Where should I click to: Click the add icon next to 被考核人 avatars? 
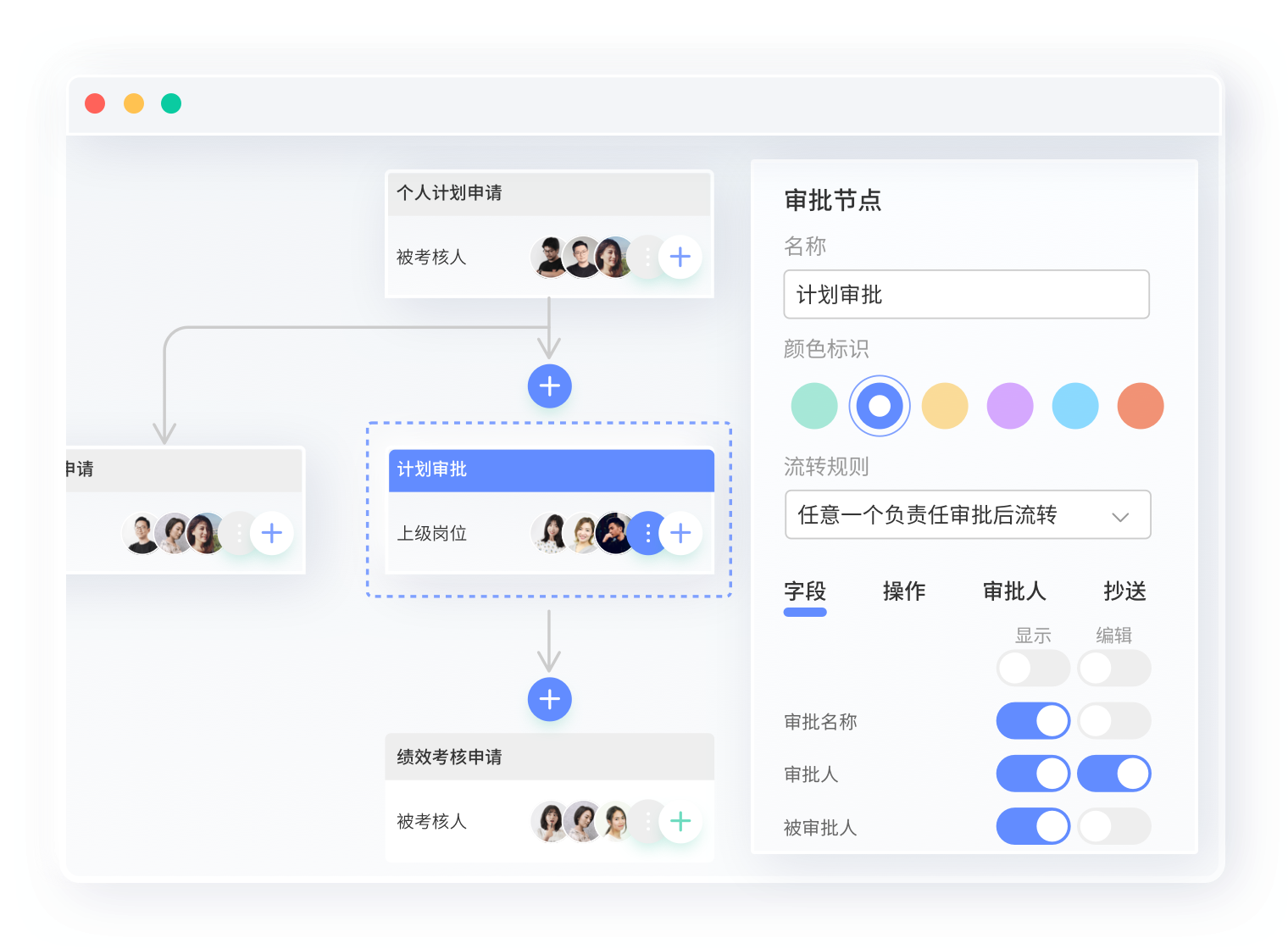coord(680,257)
